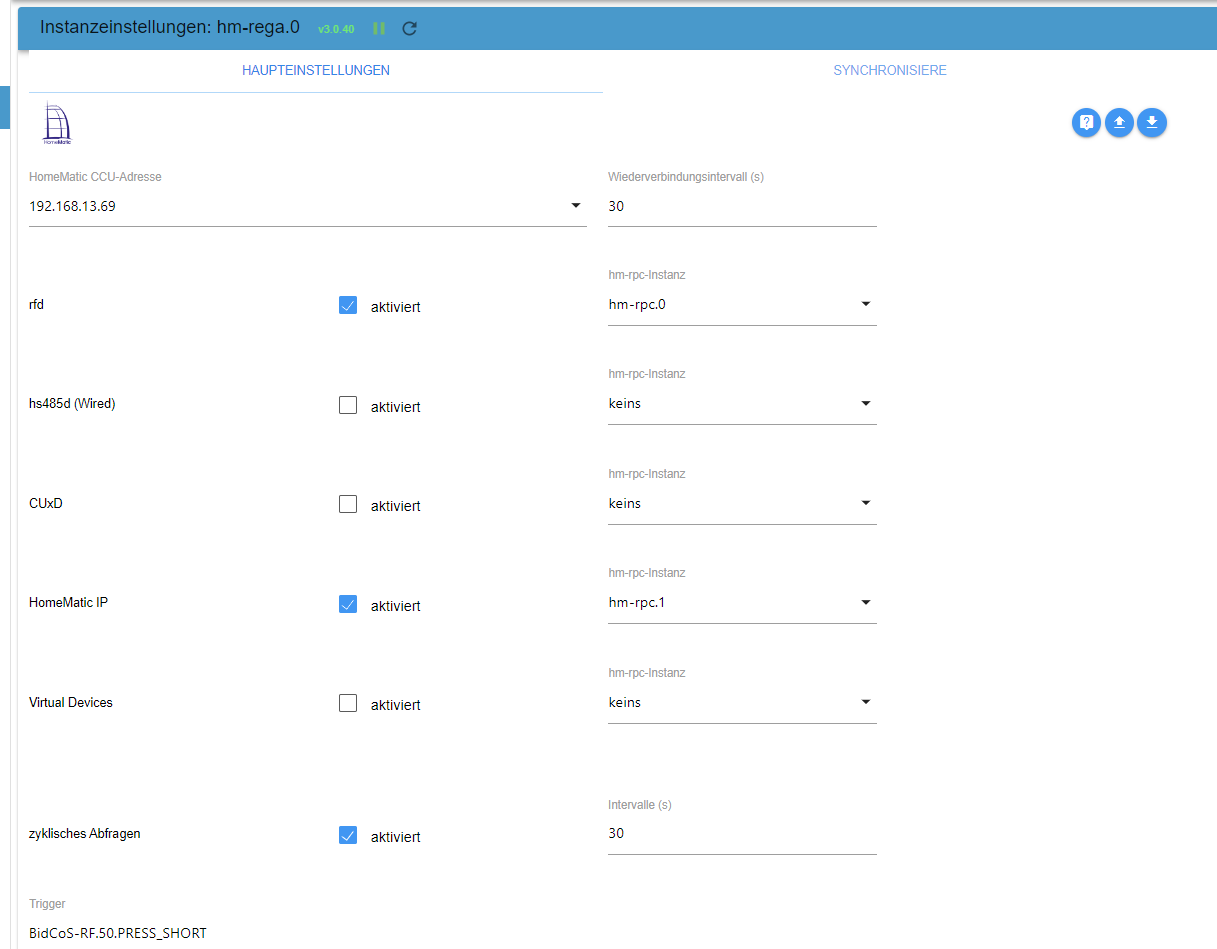Open the rfd hm-rpc.0 instance dropdown
This screenshot has height=949, width=1217.
pyautogui.click(x=742, y=304)
